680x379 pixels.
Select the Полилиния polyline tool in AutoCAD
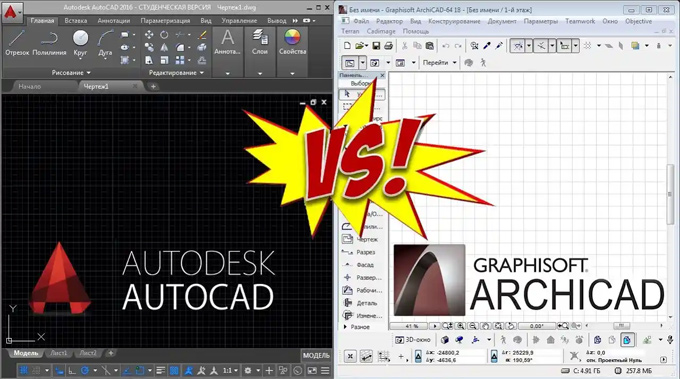[49, 42]
